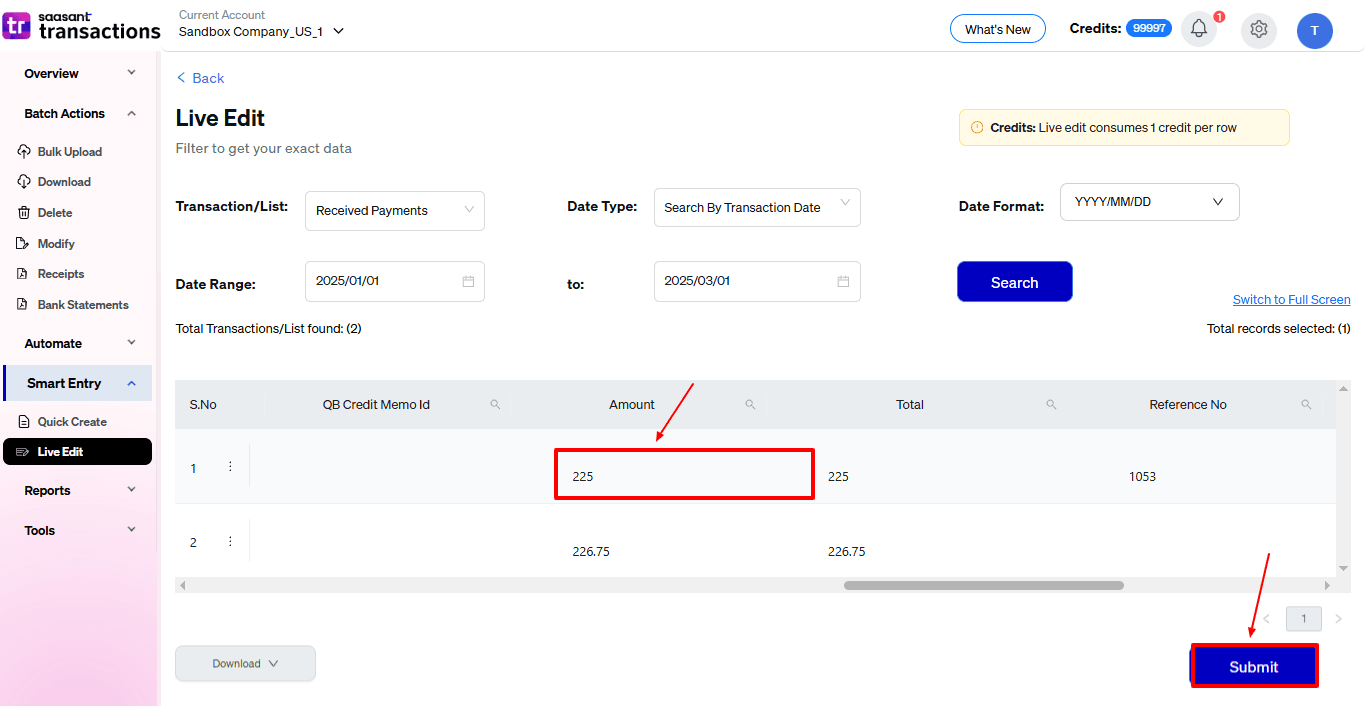Open settings via the gear icon

1258,30
